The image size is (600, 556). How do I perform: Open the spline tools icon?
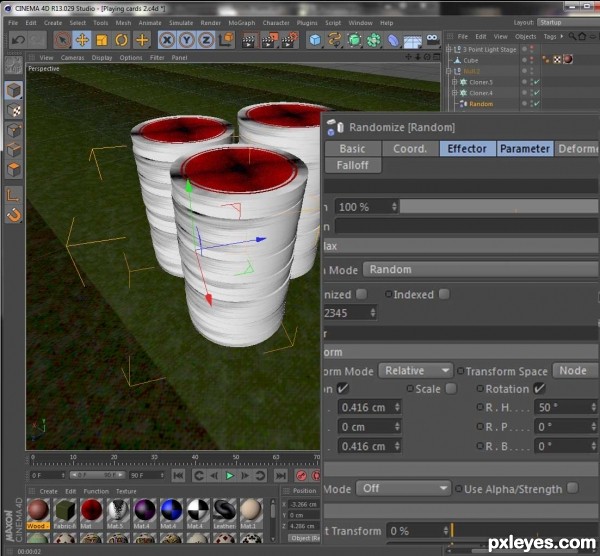[x=334, y=40]
